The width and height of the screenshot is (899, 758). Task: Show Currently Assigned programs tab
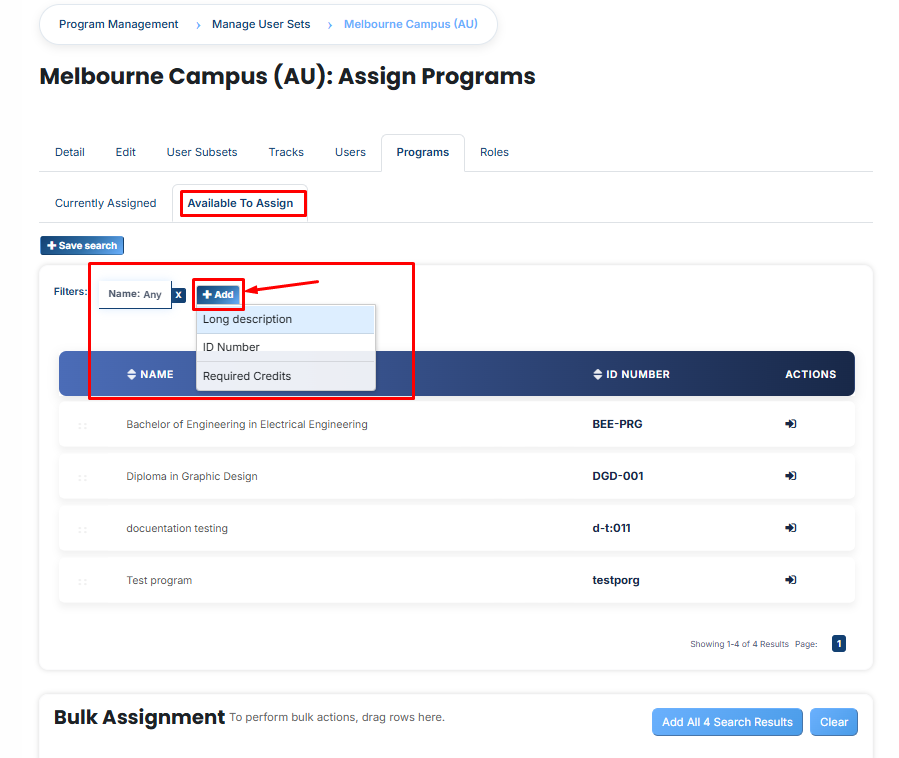[x=105, y=204]
